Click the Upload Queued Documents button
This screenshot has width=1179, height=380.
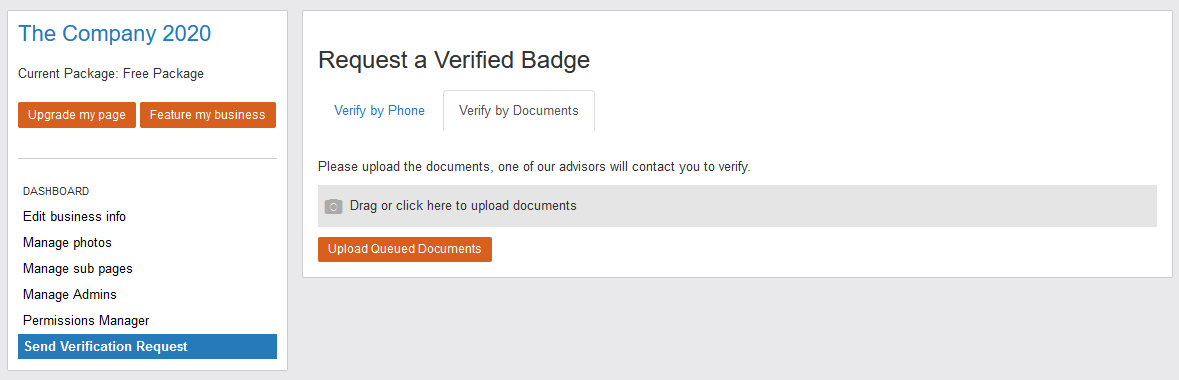coord(405,249)
